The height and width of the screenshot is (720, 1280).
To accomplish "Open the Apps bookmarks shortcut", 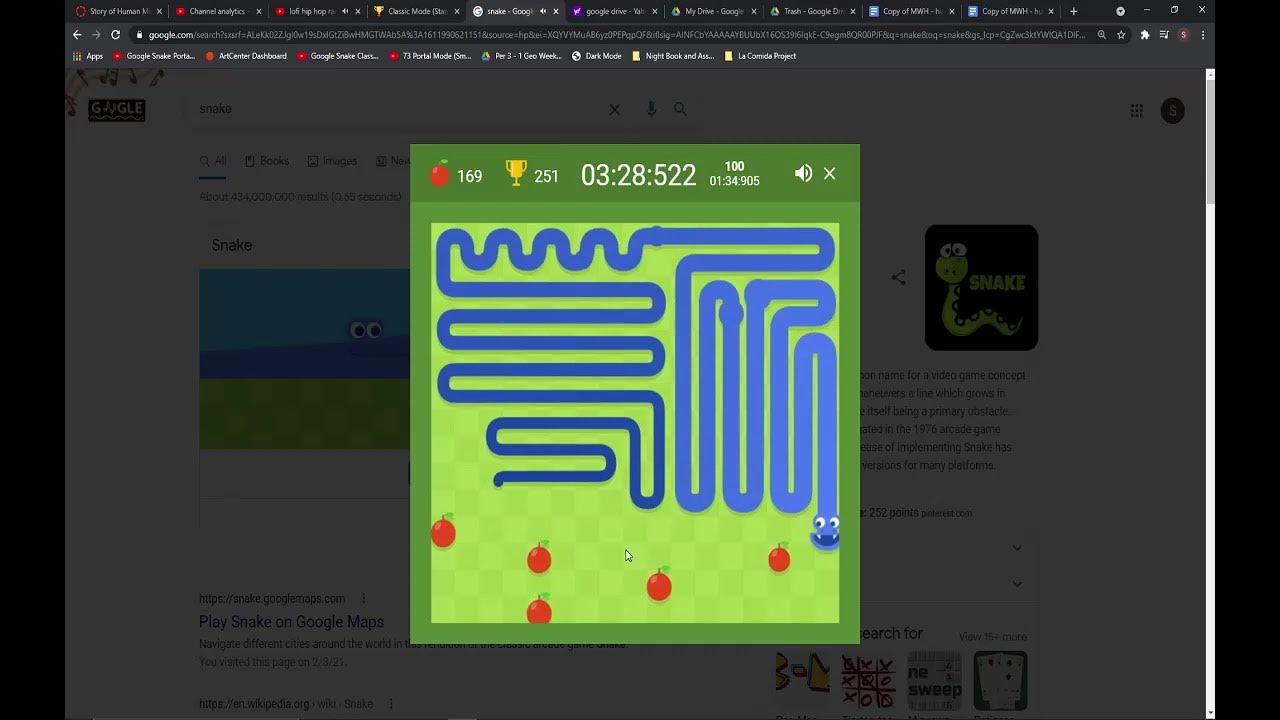I will [88, 56].
